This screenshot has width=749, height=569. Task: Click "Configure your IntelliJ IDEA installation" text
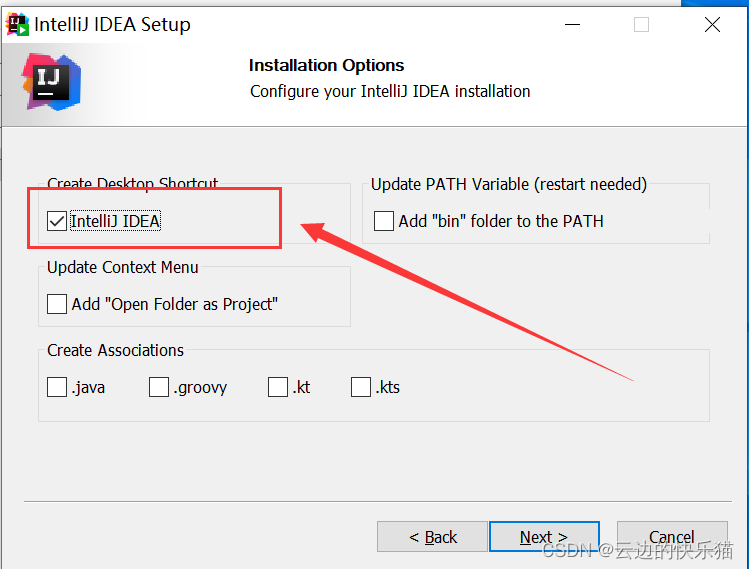(390, 91)
